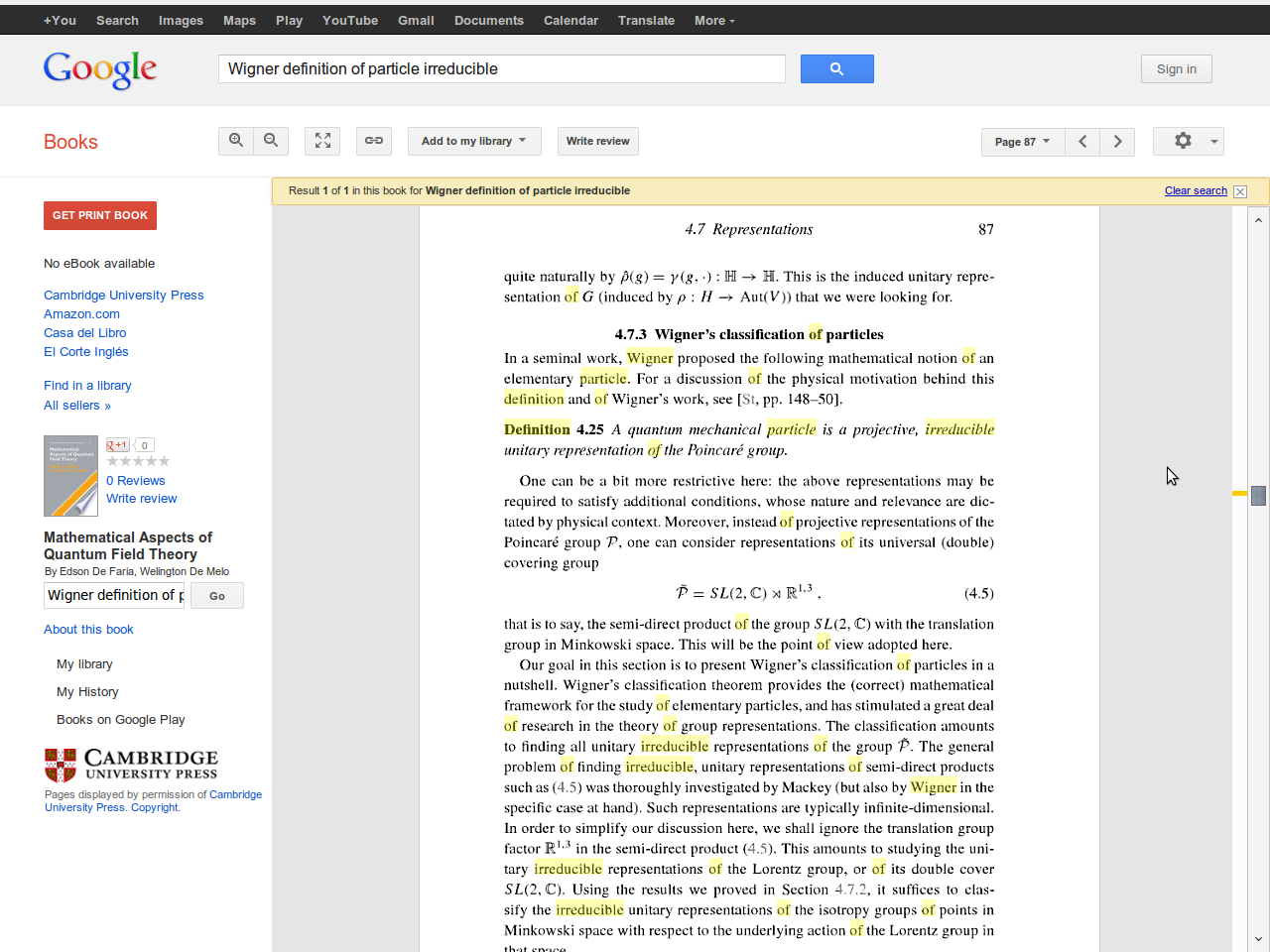1270x952 pixels.
Task: Open the More menu in top bar
Action: coord(714,20)
